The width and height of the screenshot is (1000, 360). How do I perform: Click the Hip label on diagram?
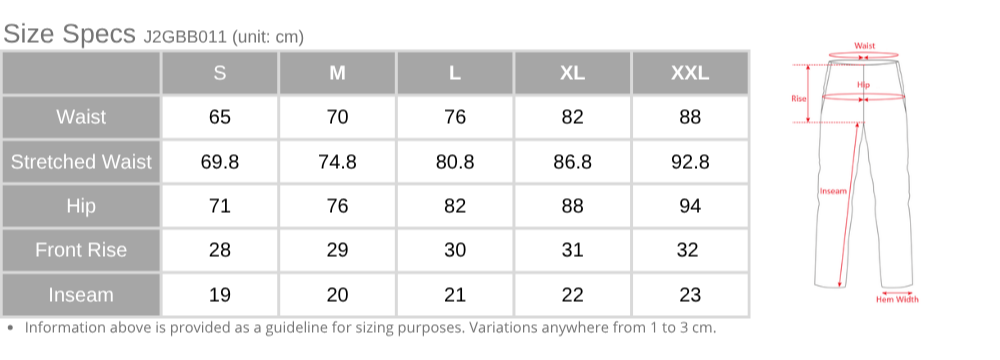point(863,84)
